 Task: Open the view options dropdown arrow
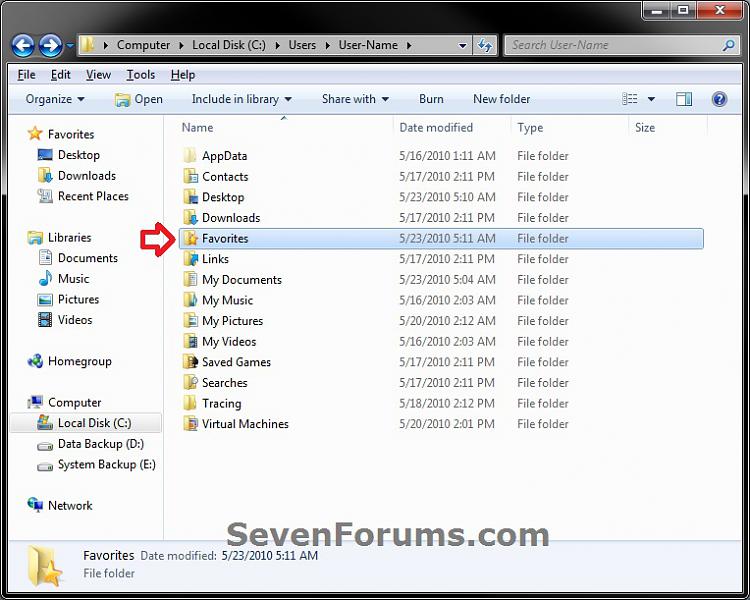(651, 99)
